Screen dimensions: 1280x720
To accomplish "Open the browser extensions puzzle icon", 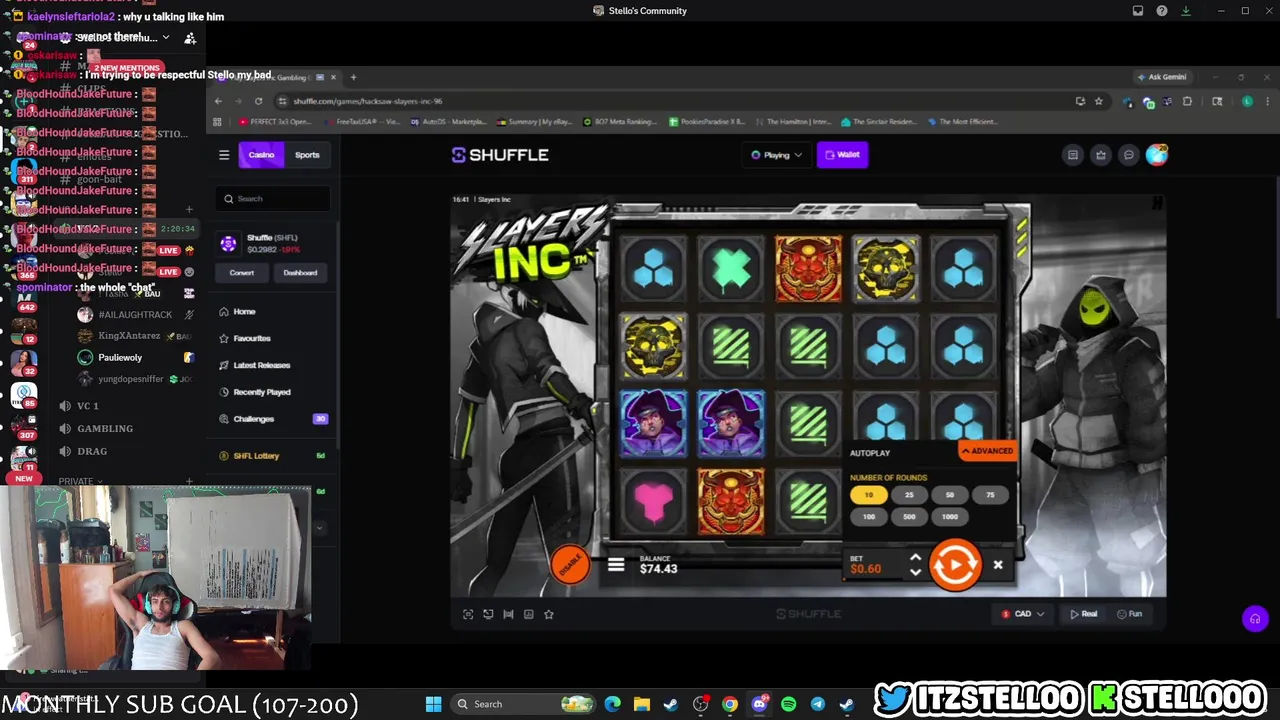I will tap(1187, 101).
